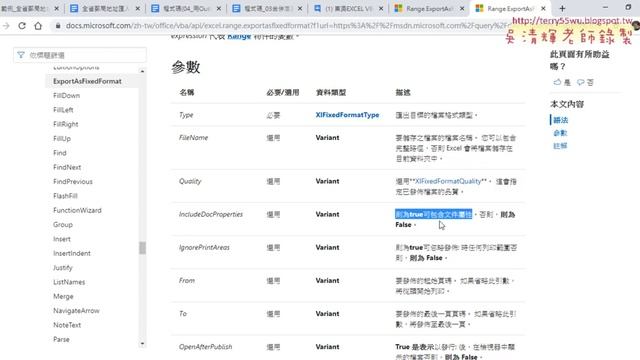Open Find in the sidebar list

click(x=60, y=153)
